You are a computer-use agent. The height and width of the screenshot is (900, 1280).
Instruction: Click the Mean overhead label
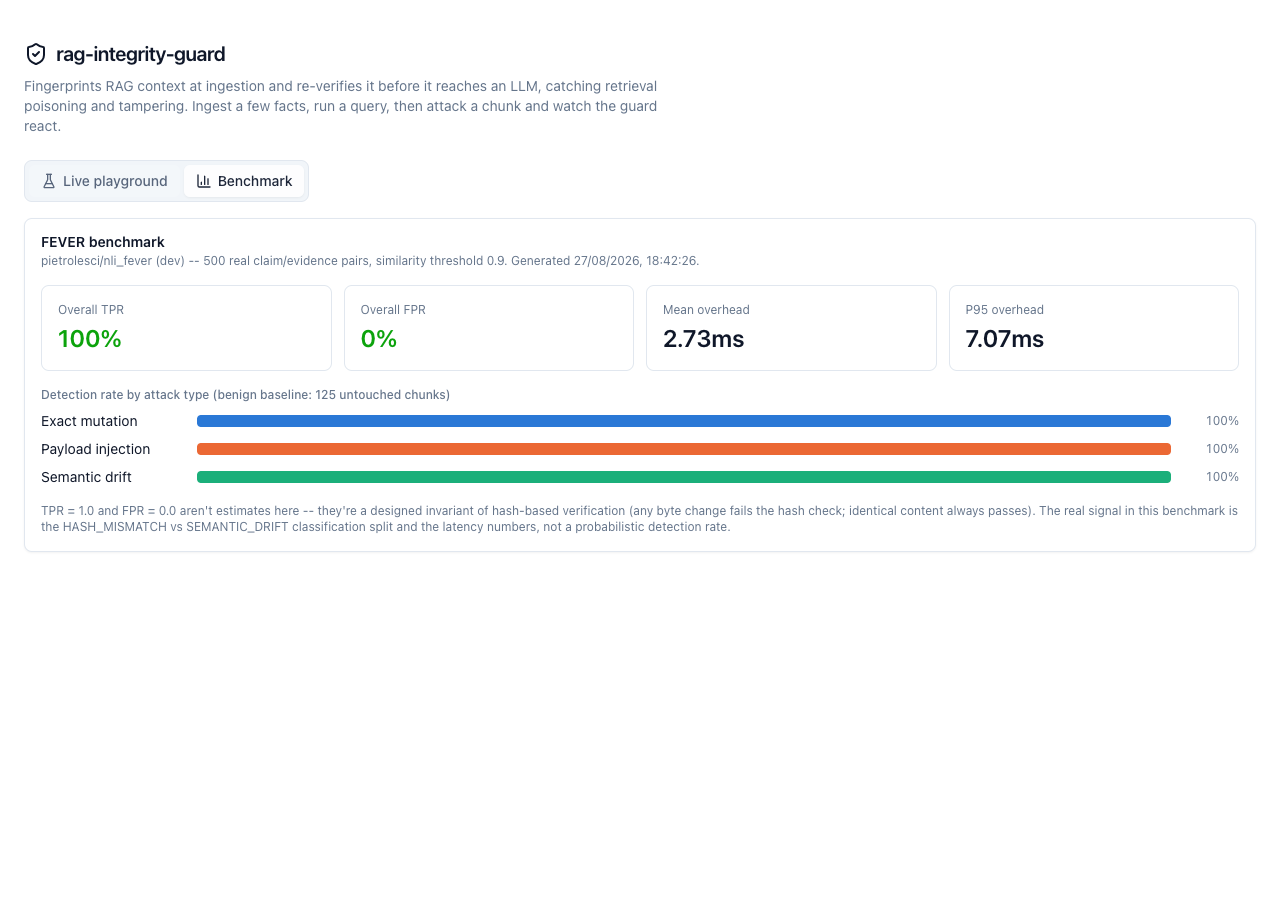point(706,310)
